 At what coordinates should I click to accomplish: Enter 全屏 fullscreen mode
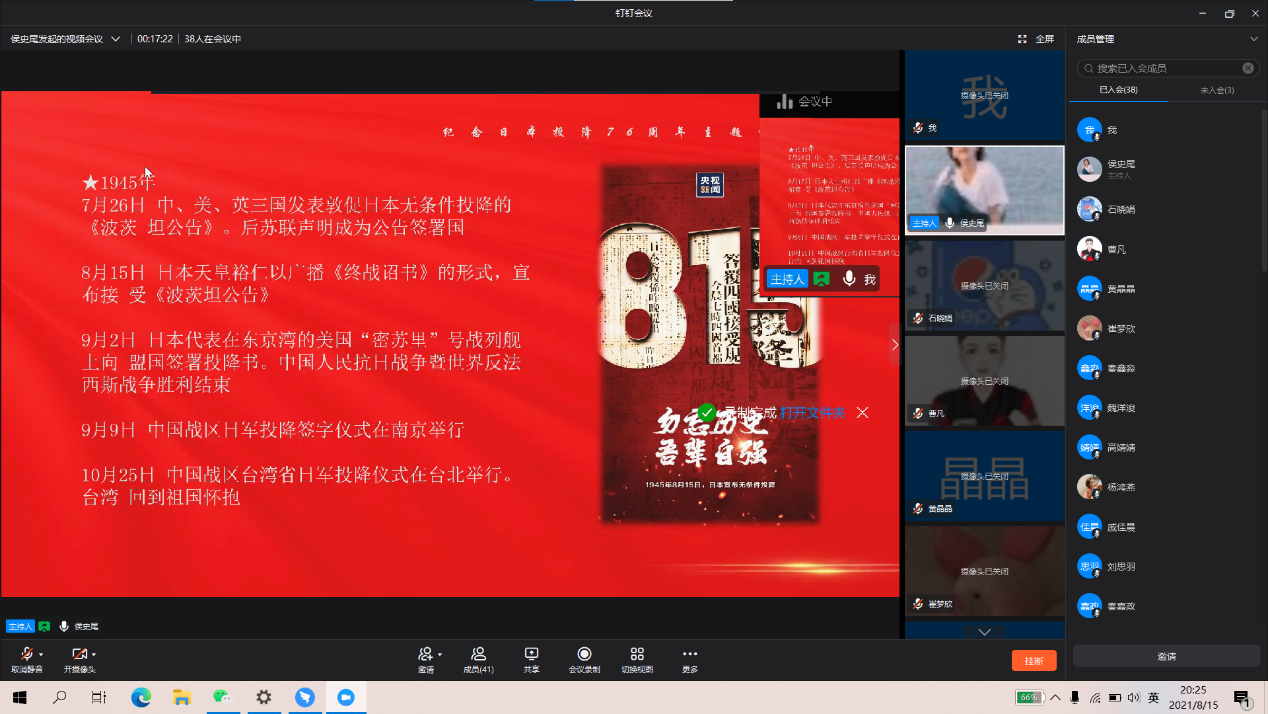coord(1036,39)
